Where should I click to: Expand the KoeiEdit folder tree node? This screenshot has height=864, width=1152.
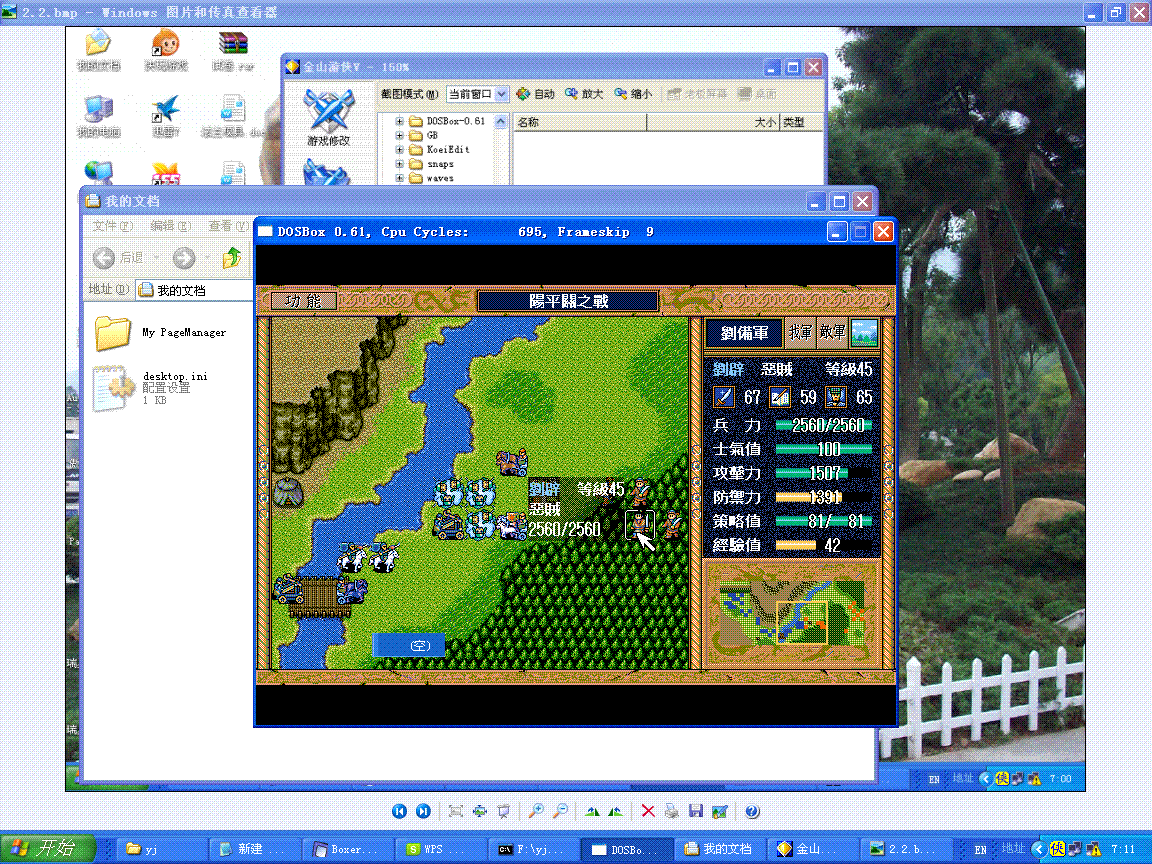pos(399,149)
